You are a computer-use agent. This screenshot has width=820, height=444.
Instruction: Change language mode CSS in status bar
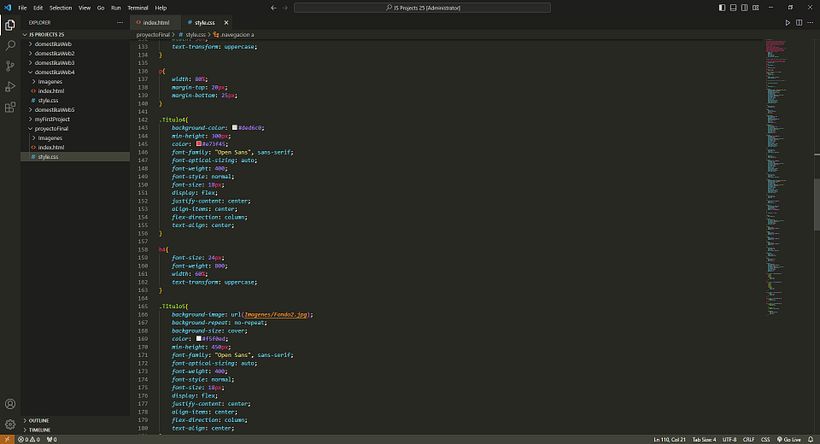pos(765,439)
